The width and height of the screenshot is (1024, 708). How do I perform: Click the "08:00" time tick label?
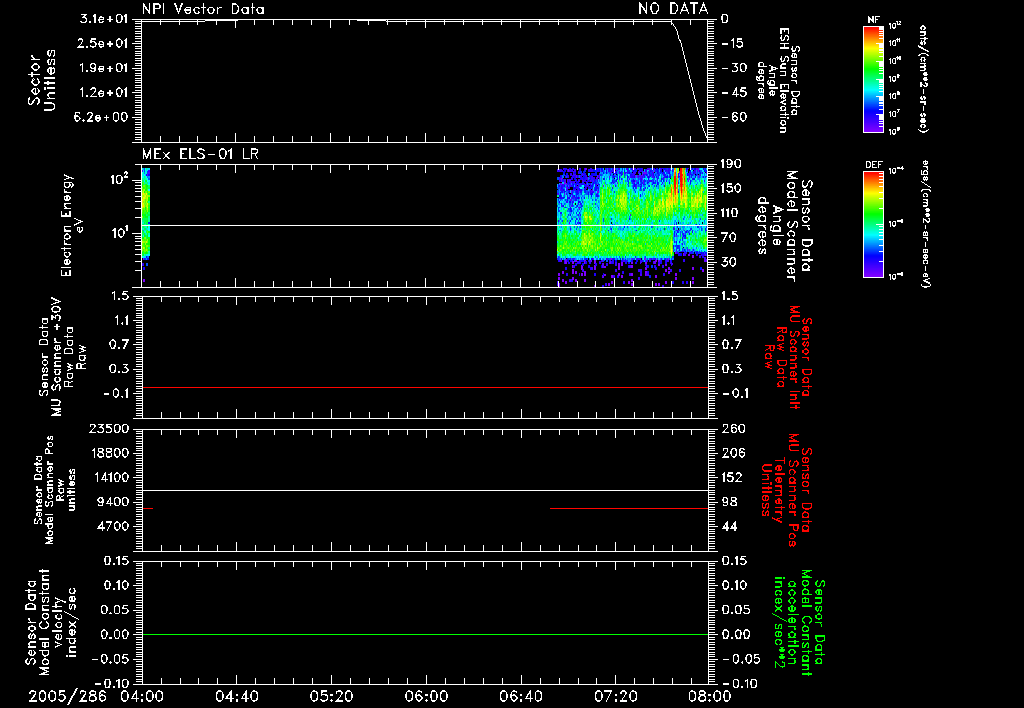[710, 696]
